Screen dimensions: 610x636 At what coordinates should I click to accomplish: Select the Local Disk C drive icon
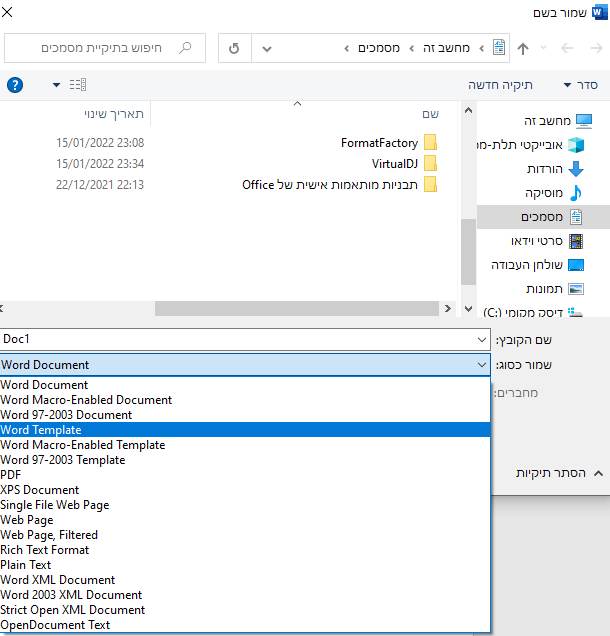(x=575, y=312)
